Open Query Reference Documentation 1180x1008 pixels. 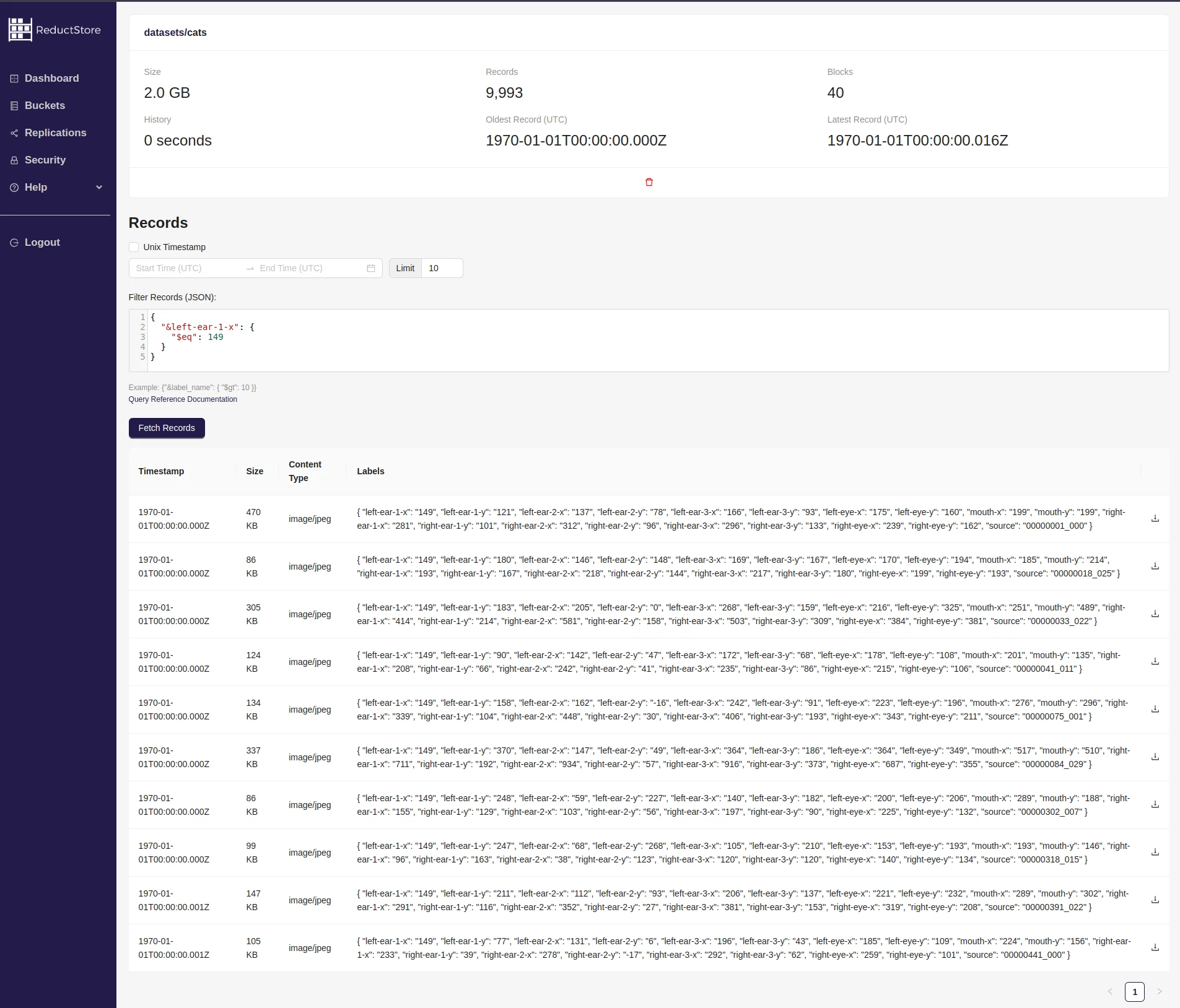pos(182,399)
